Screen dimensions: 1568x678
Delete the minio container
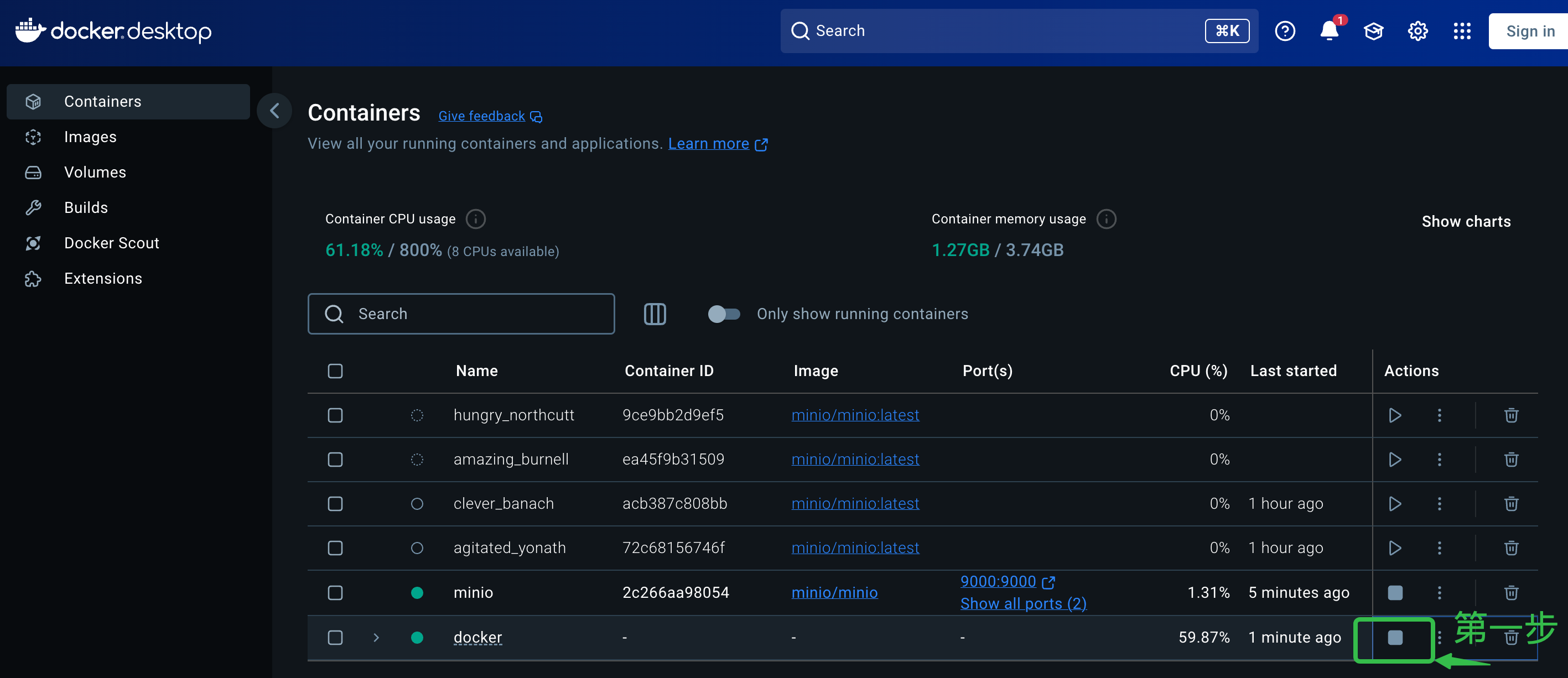point(1511,593)
